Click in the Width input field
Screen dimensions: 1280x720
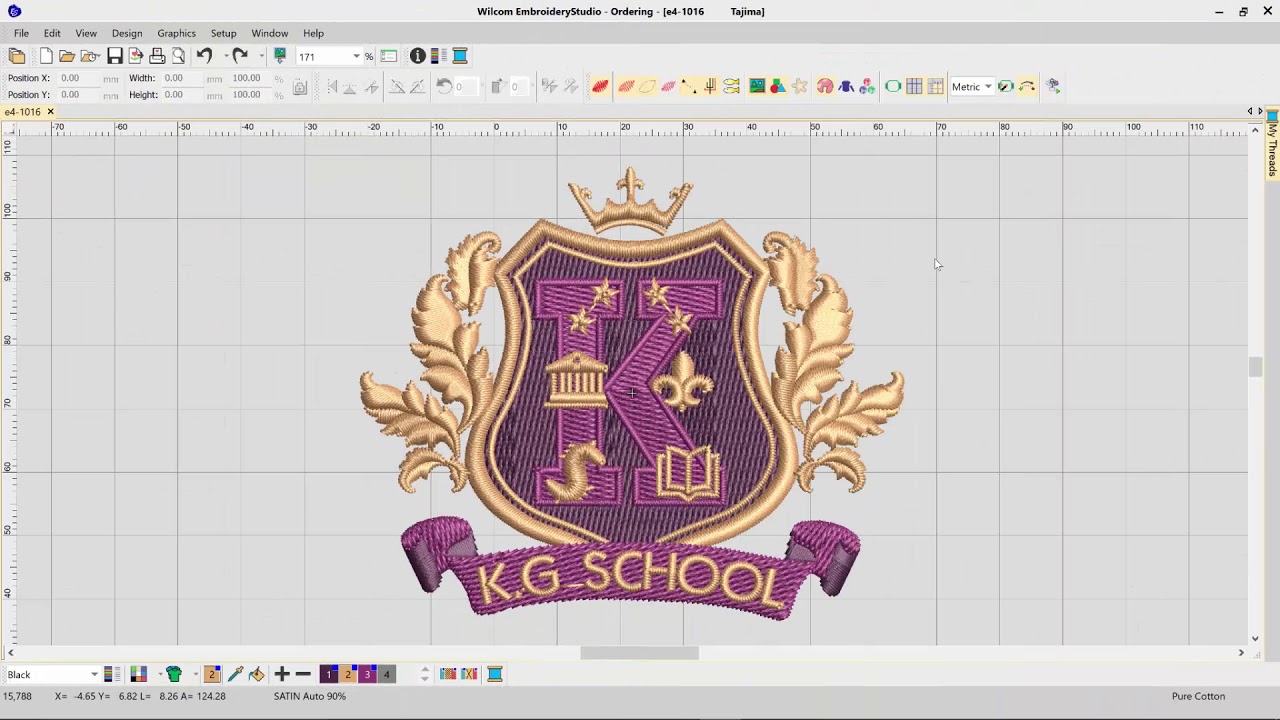coord(185,78)
